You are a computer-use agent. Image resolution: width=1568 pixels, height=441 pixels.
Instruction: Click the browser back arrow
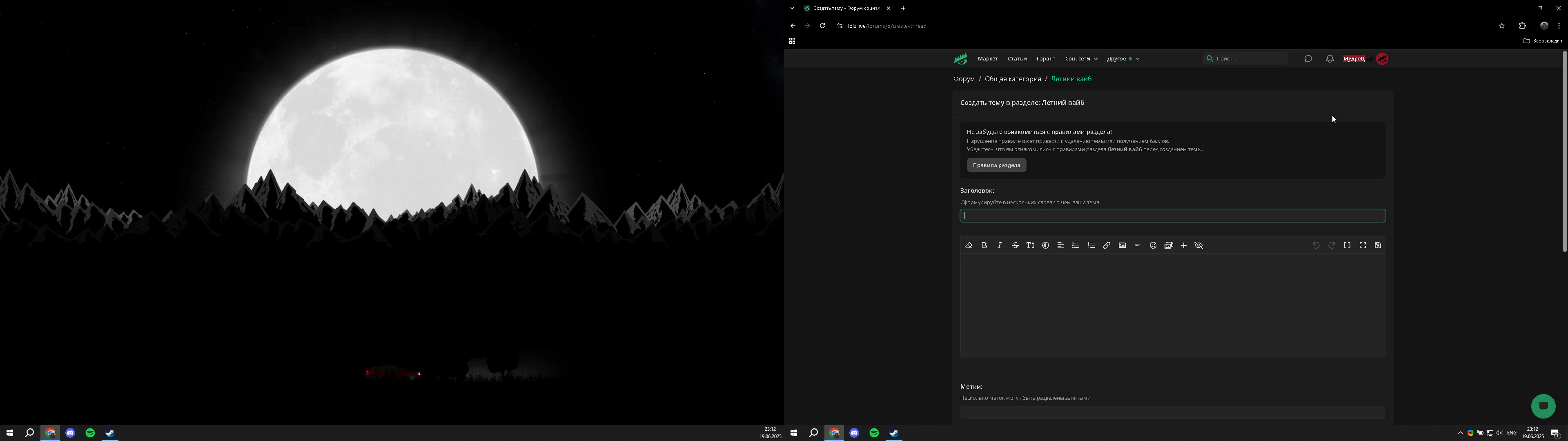pos(793,26)
